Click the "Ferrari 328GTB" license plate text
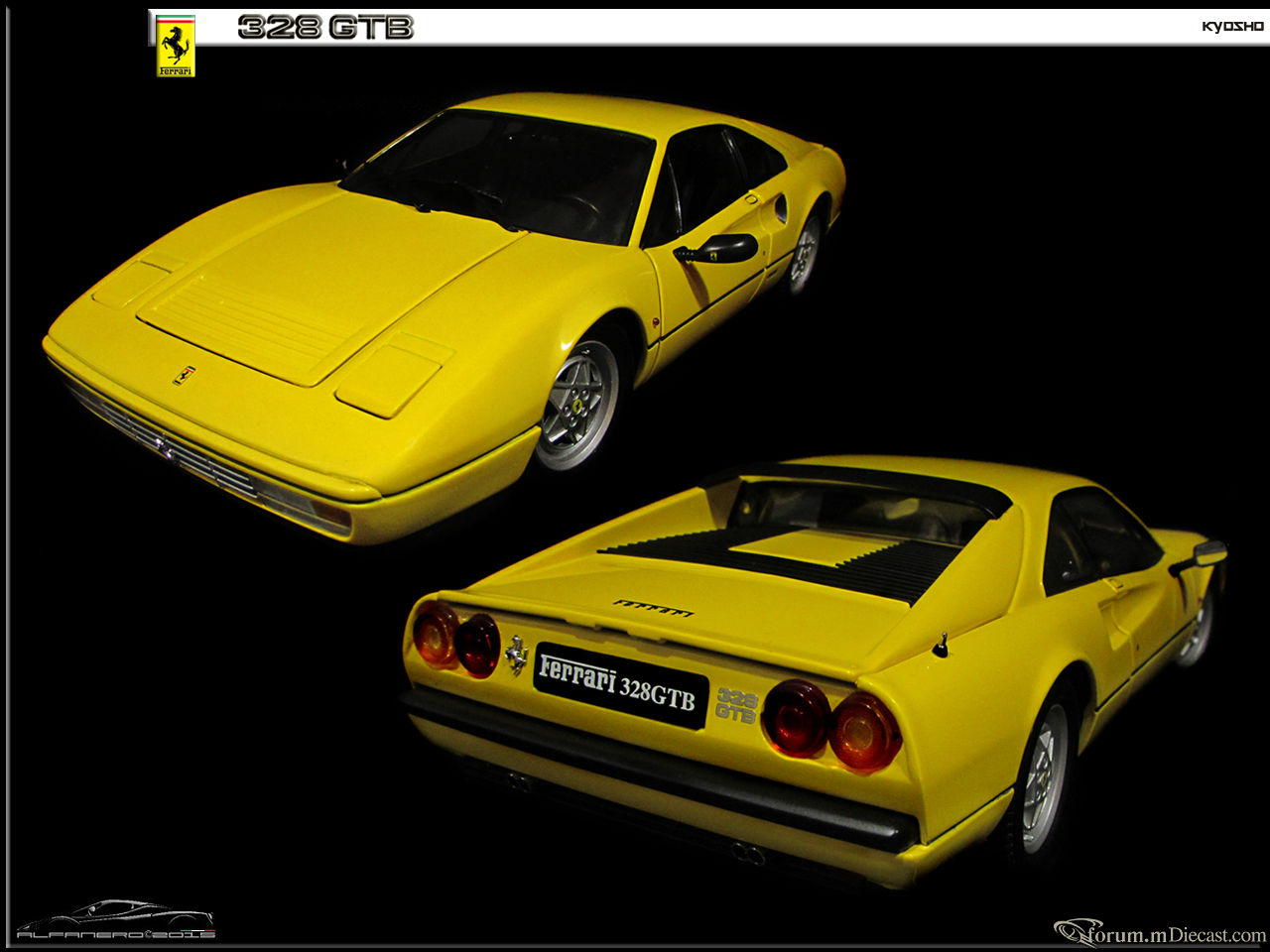 618,686
